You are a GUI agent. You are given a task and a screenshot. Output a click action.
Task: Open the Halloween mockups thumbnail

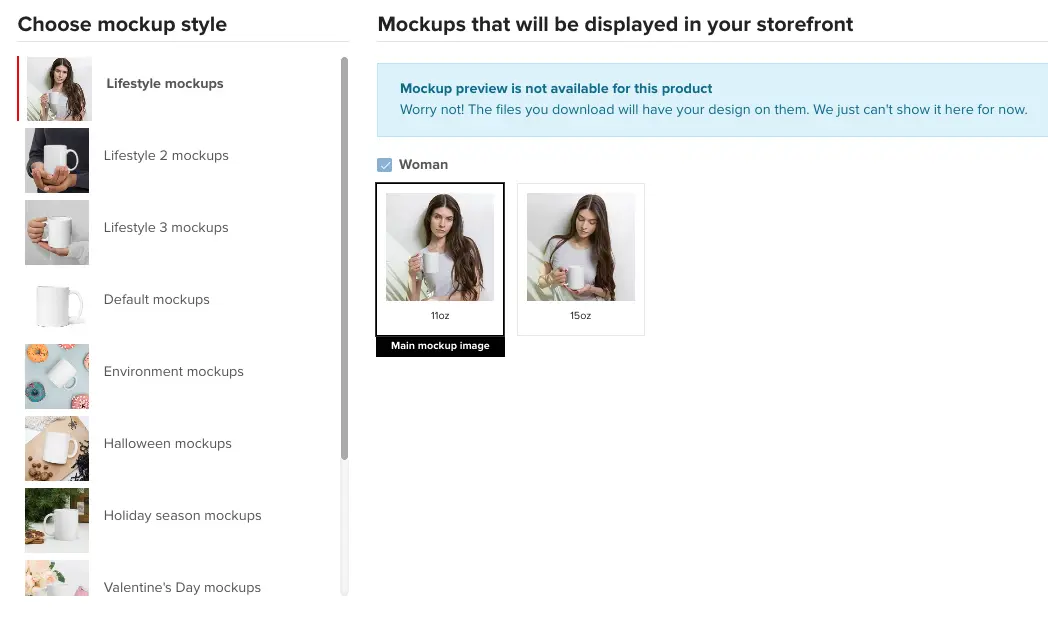(57, 448)
